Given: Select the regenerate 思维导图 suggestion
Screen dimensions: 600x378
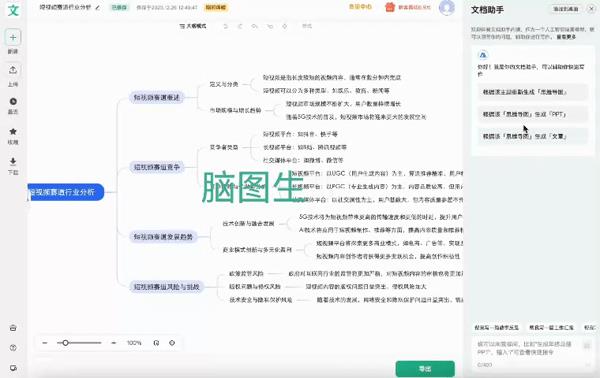Looking at the screenshot, I should [x=532, y=92].
